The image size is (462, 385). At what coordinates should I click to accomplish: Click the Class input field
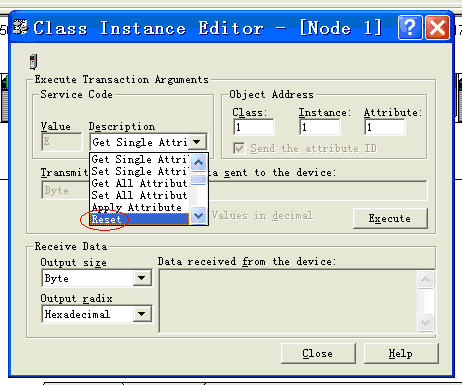(254, 127)
